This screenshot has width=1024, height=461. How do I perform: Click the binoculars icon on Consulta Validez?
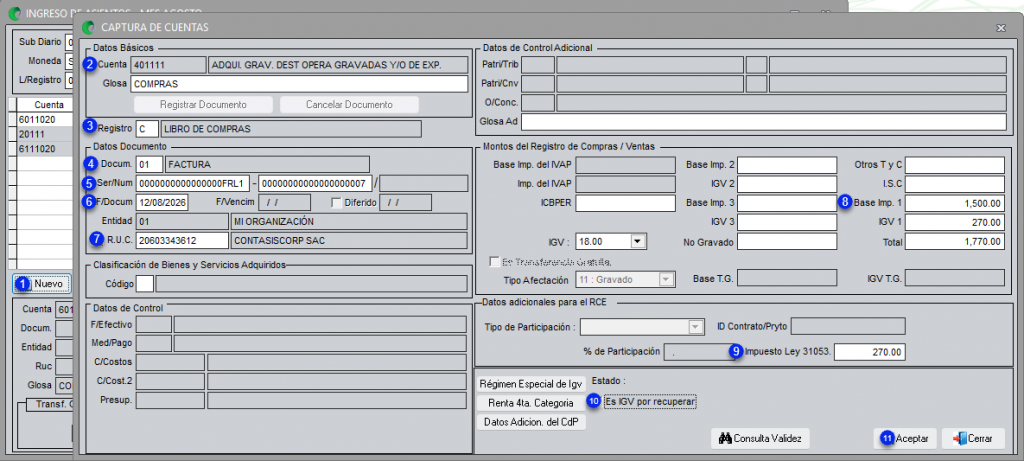tap(725, 439)
